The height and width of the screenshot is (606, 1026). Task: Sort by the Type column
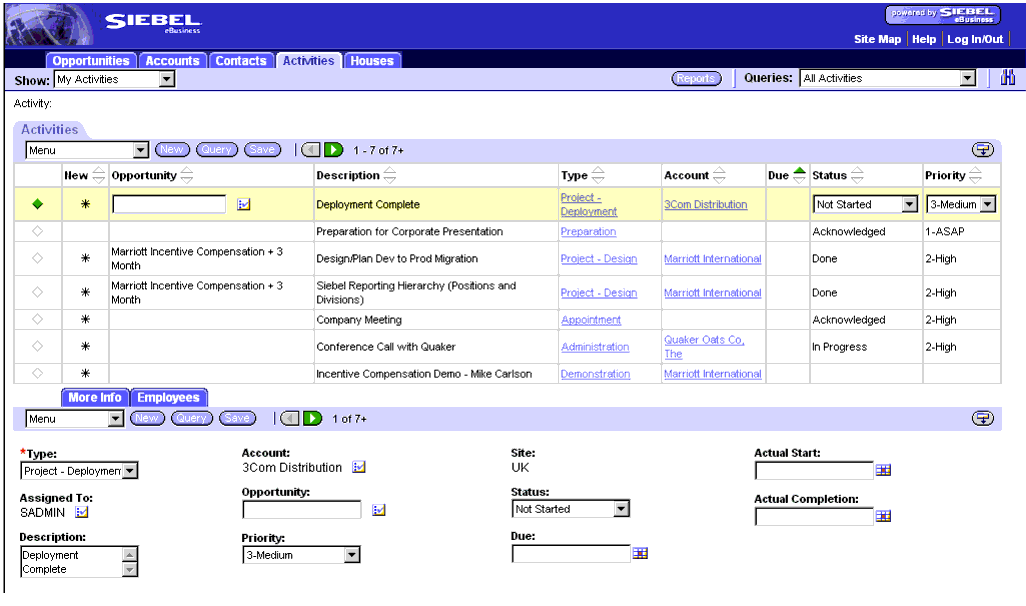click(597, 175)
